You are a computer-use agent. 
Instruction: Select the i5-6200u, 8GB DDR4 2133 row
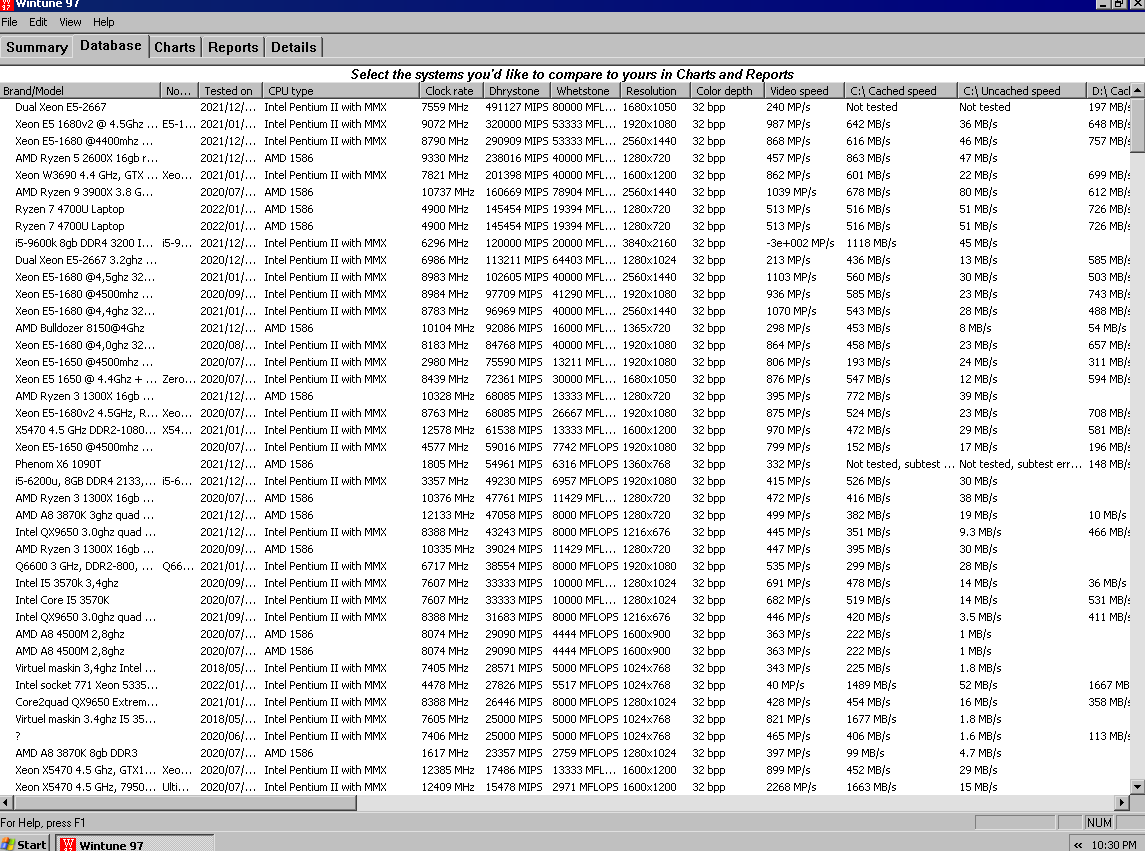pos(565,481)
